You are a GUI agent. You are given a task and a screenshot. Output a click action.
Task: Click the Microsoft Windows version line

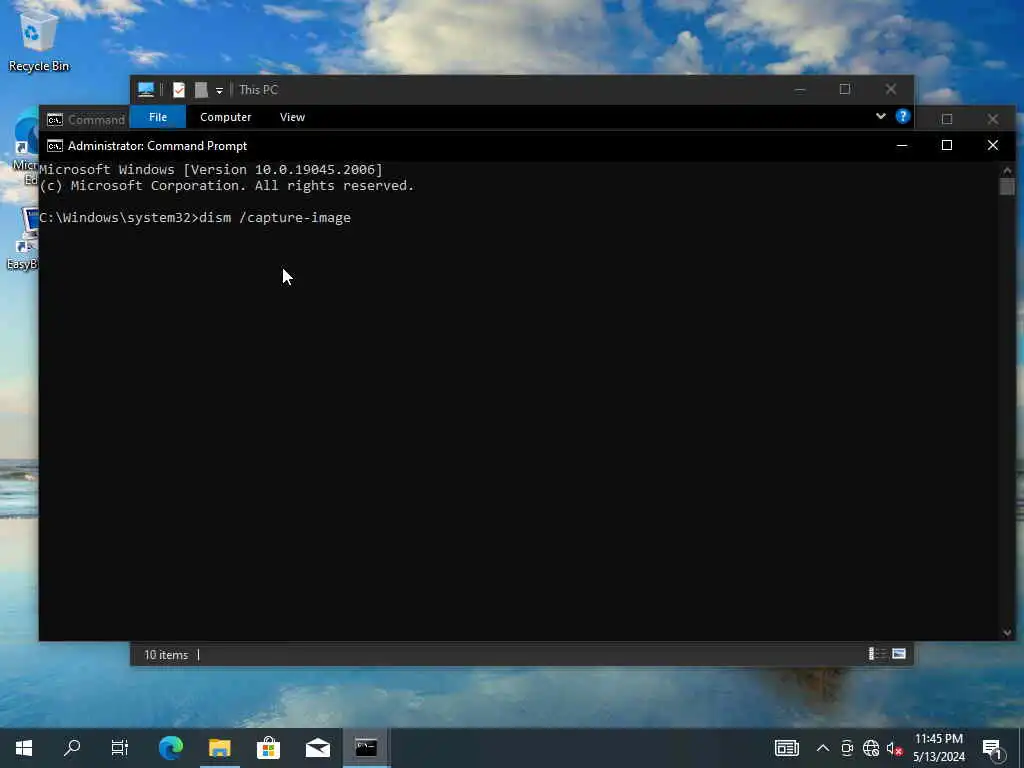coord(211,170)
